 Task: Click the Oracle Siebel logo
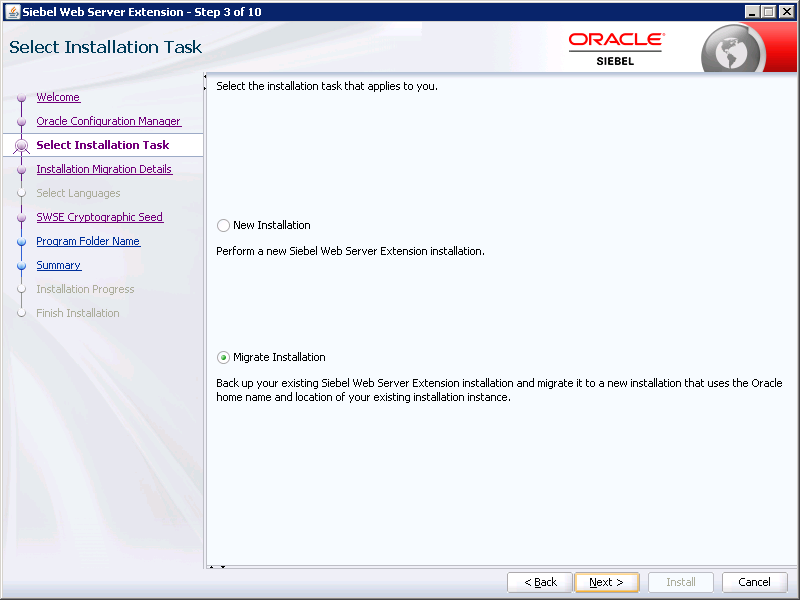click(x=616, y=49)
